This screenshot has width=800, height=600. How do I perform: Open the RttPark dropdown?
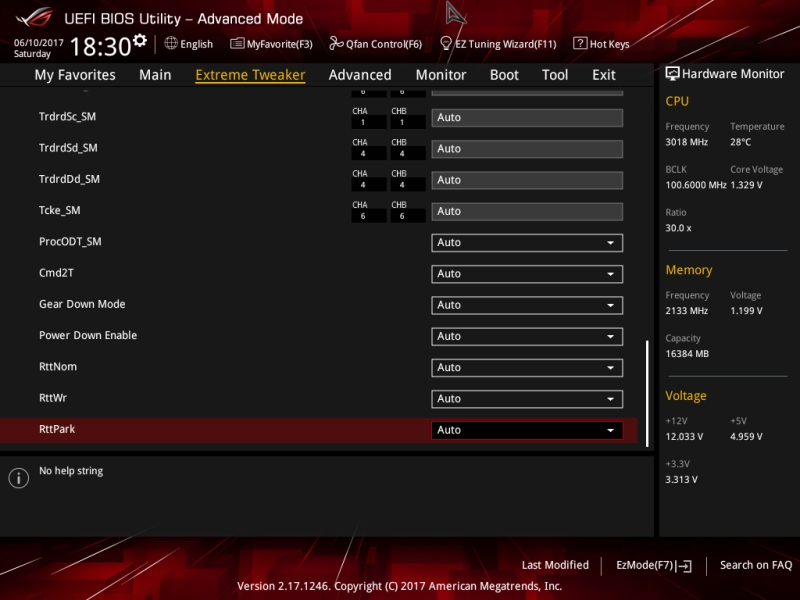pos(527,430)
